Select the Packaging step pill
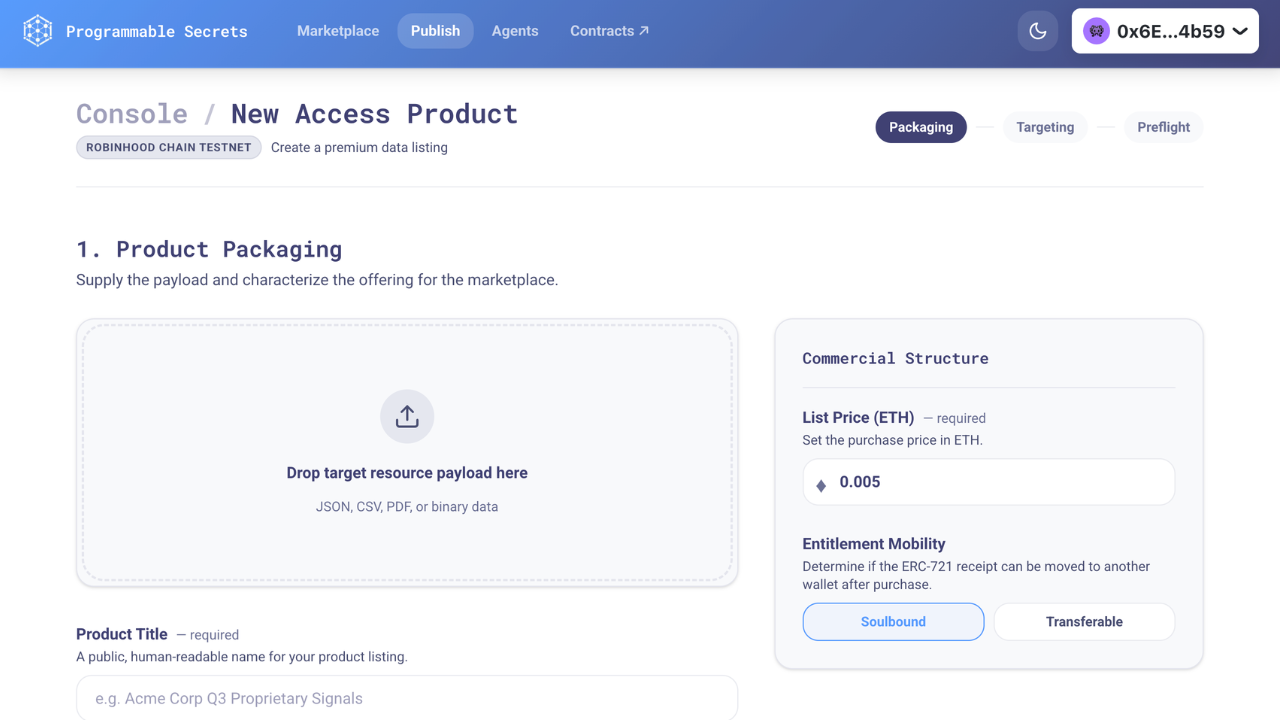Viewport: 1280px width, 720px height. pos(921,127)
